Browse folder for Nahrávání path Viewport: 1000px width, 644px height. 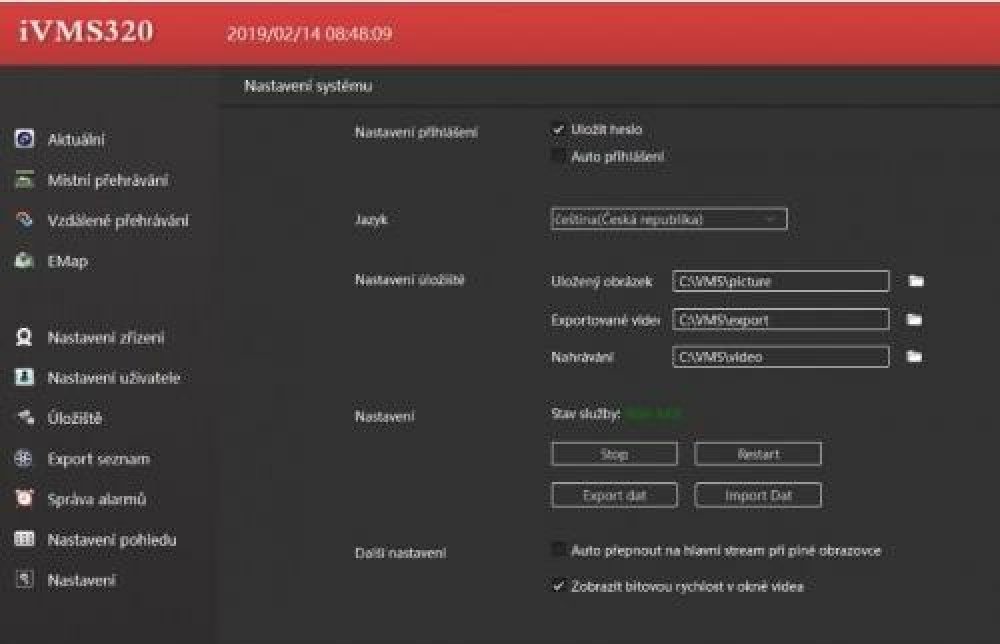(915, 357)
